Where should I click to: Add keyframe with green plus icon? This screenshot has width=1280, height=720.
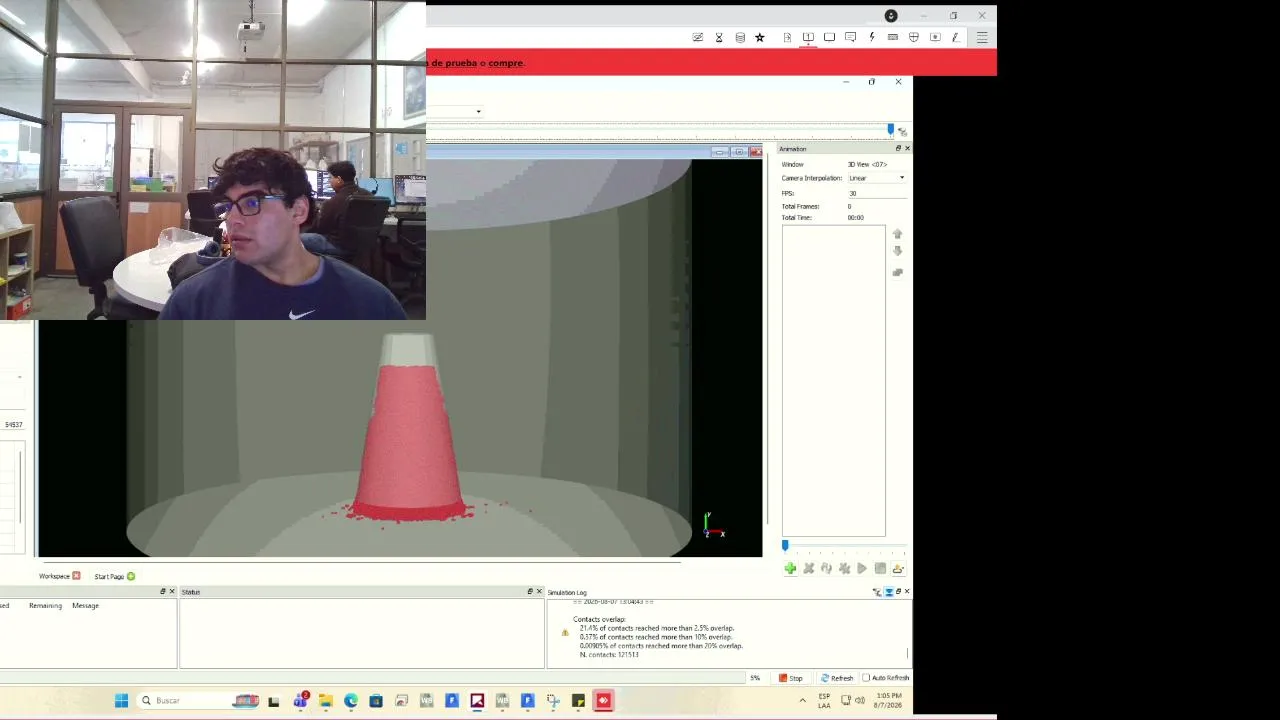[790, 568]
